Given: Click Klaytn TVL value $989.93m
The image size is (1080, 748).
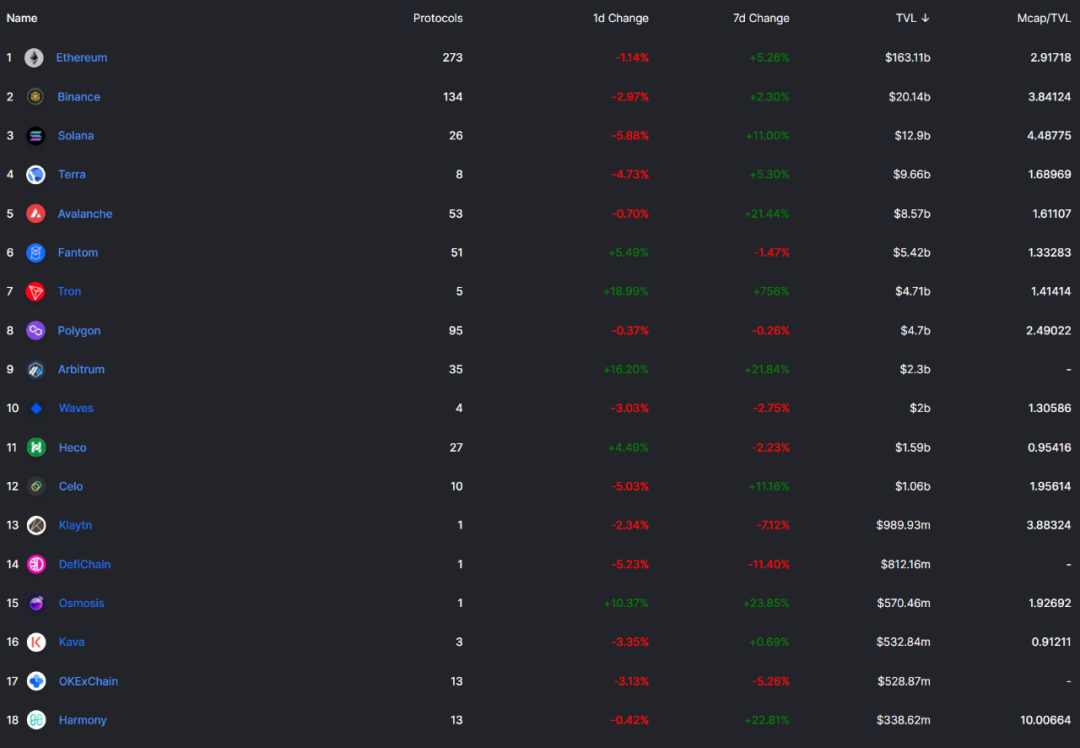Looking at the screenshot, I should (x=904, y=526).
